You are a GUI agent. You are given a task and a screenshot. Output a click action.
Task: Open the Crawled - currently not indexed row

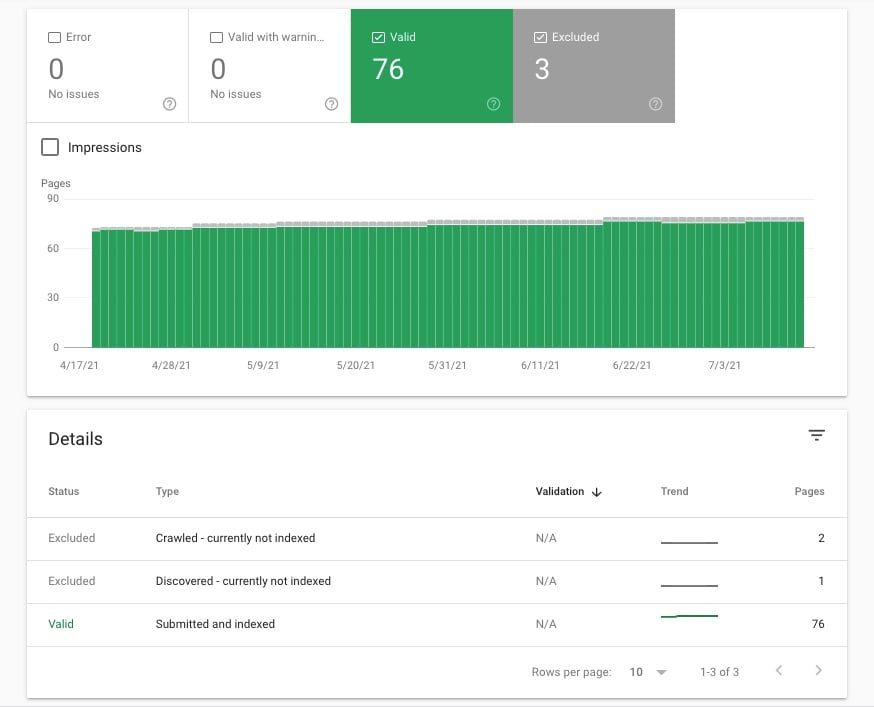coord(236,538)
